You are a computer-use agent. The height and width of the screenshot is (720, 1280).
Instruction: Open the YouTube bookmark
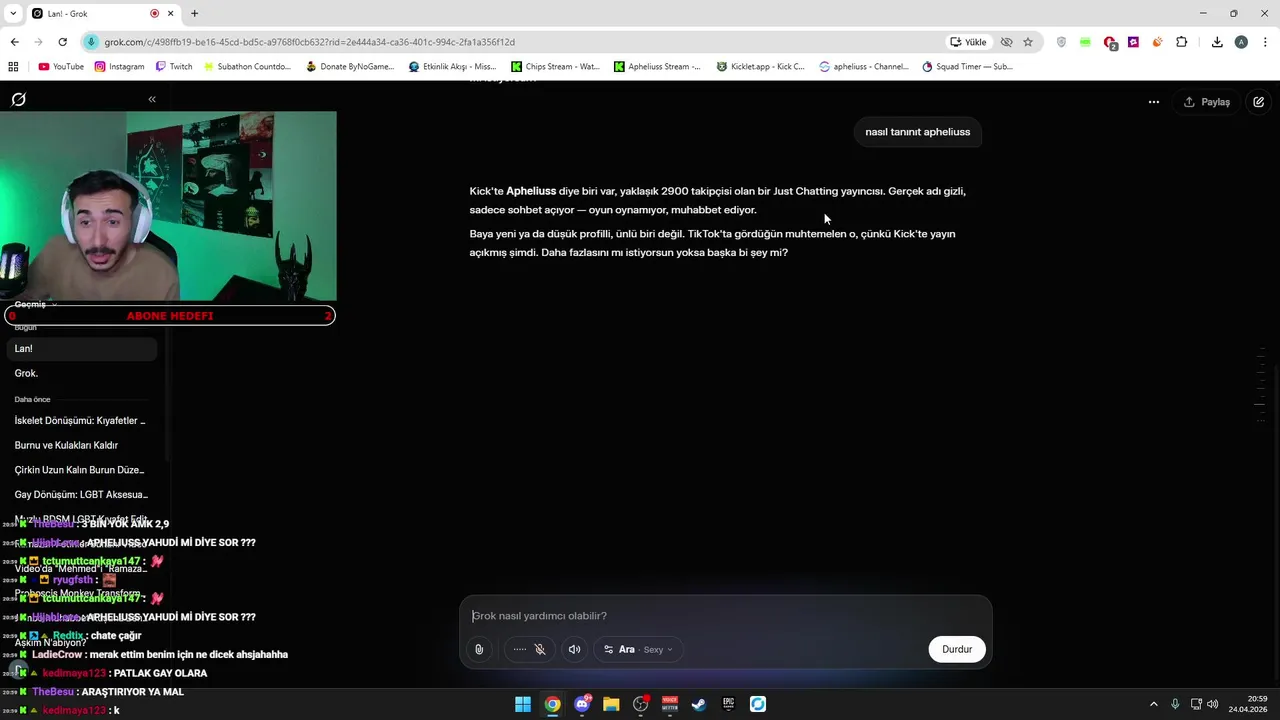[x=61, y=67]
